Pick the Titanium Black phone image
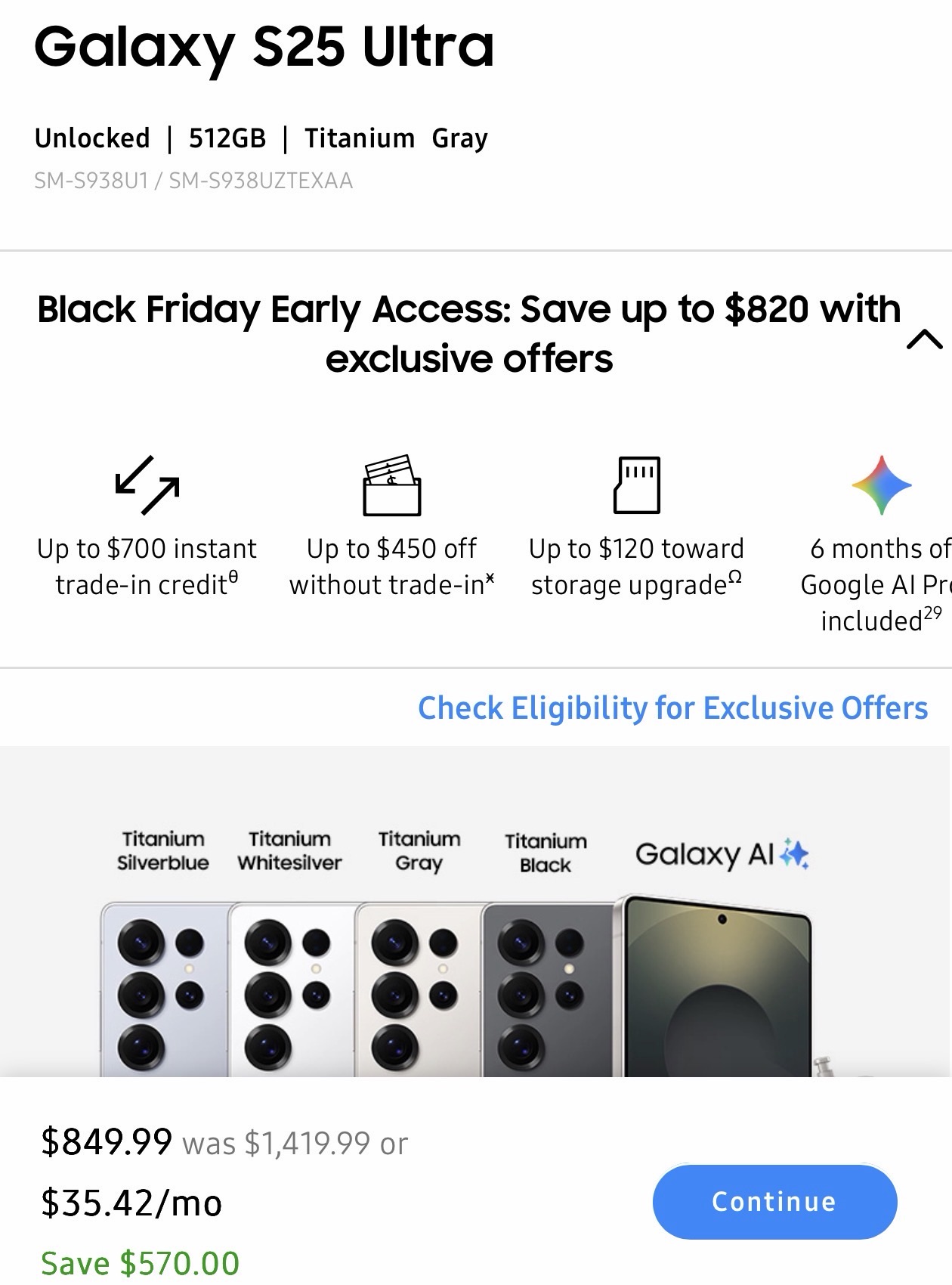 click(546, 989)
